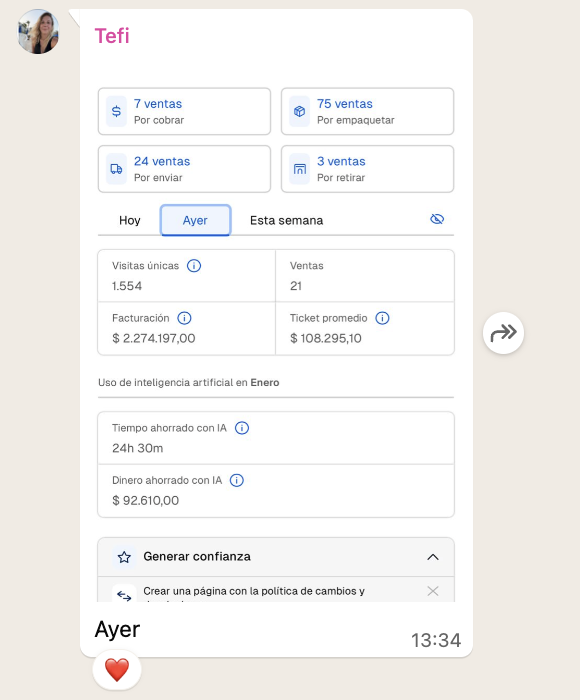The width and height of the screenshot is (580, 700).
Task: Click the message caption Ayer
Action: click(117, 630)
